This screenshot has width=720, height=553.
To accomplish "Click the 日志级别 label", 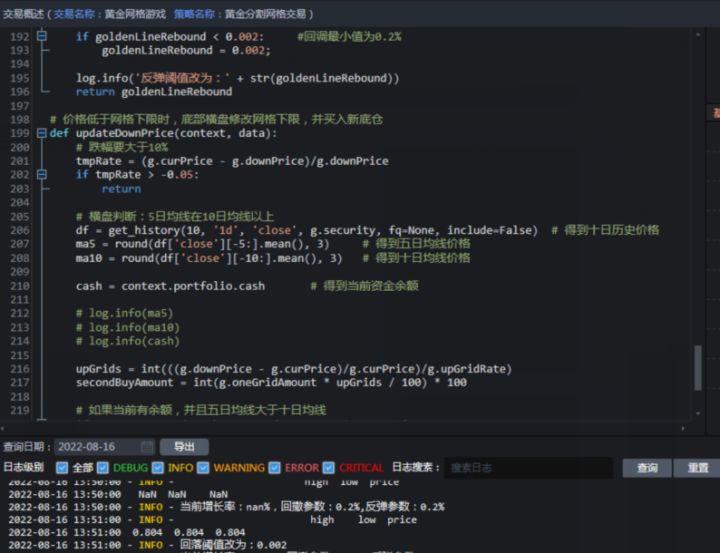I will [x=23, y=467].
